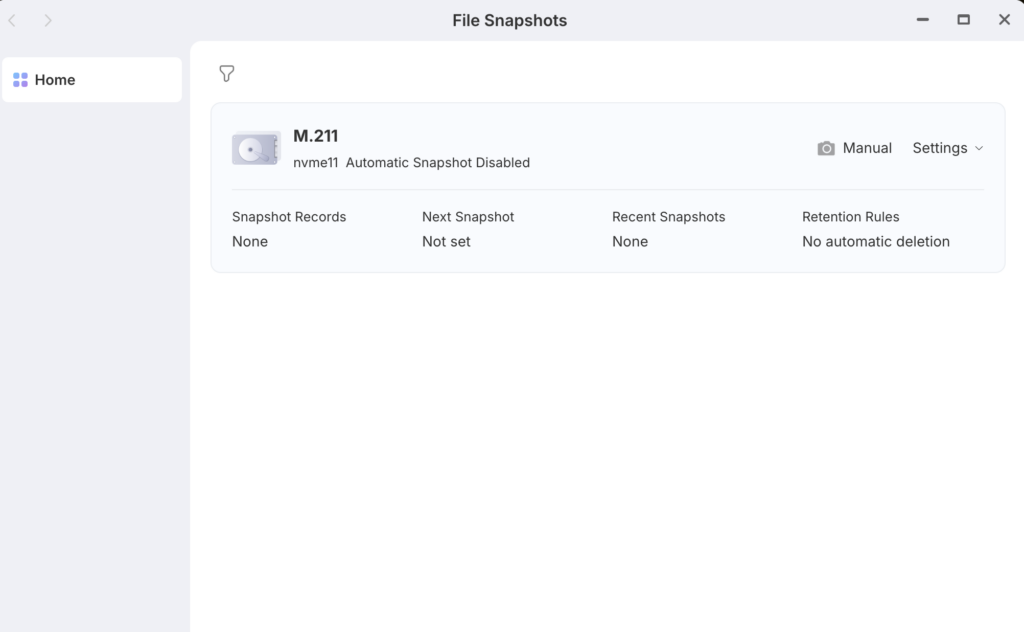Click the filter funnel icon
This screenshot has height=632, width=1024.
(227, 74)
